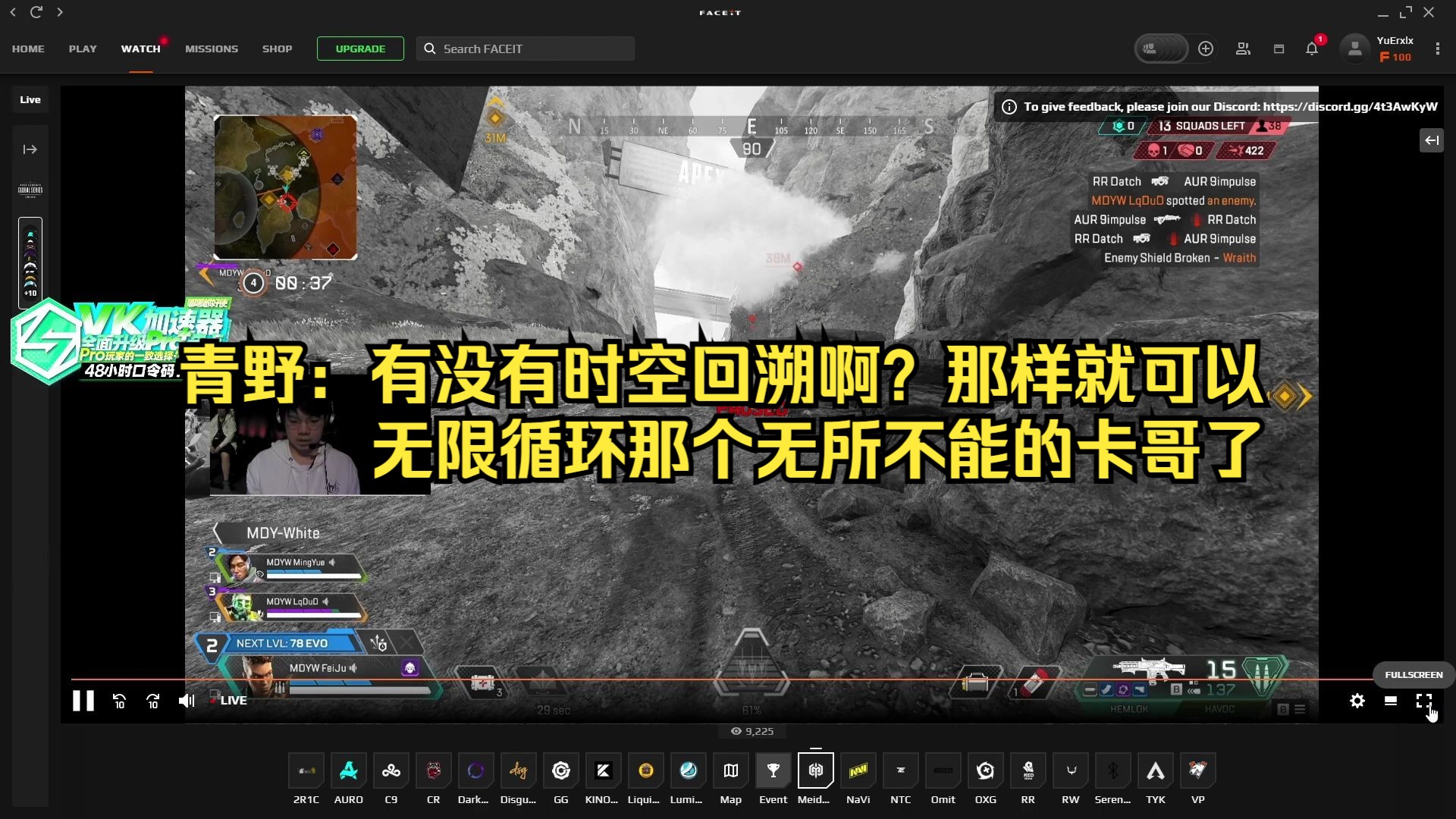Select the GG team stream icon
Image resolution: width=1456 pixels, height=819 pixels.
coord(561,770)
